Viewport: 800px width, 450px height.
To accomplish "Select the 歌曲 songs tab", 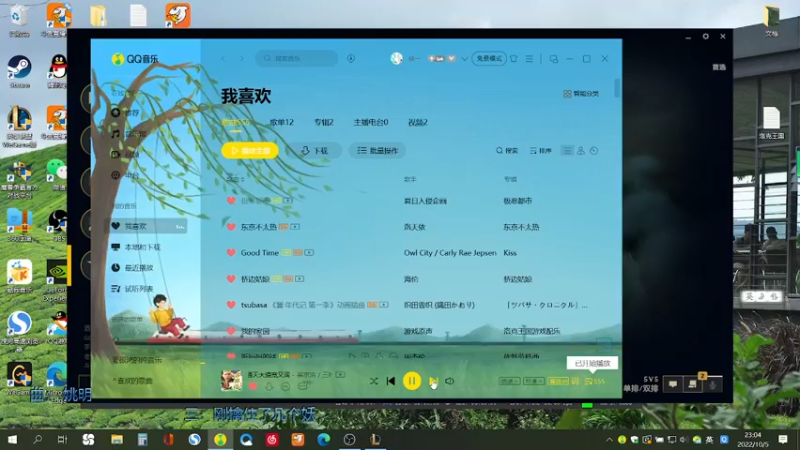I will point(236,122).
